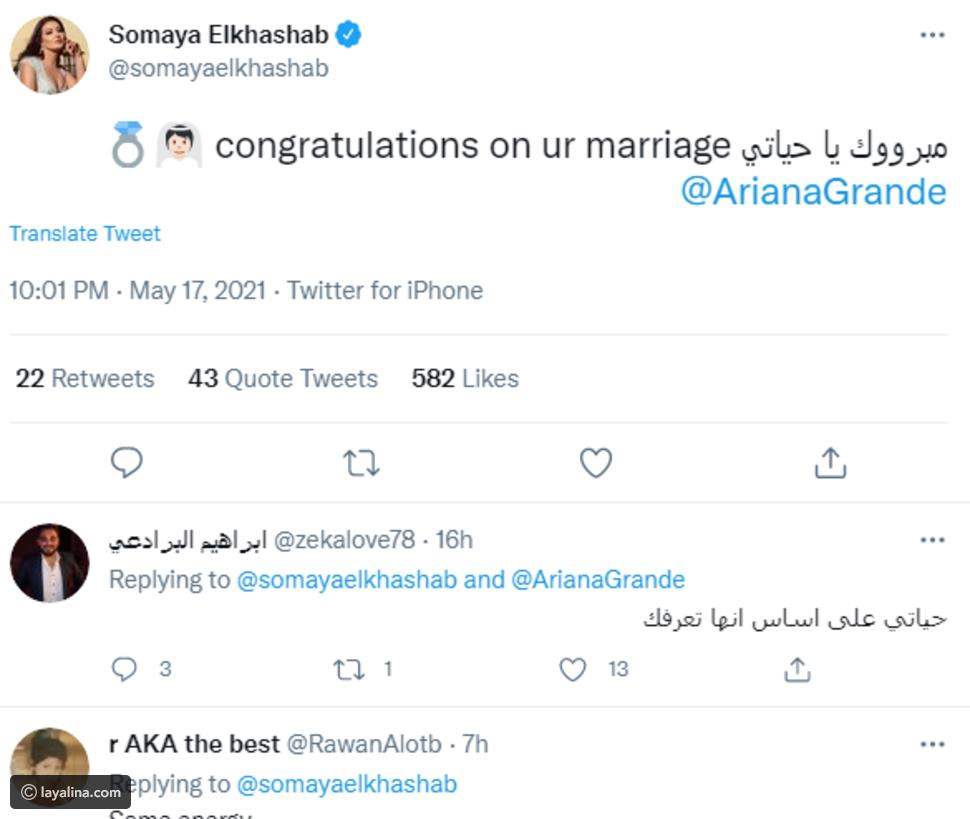Open more options for Somaya's tweet

tap(932, 35)
